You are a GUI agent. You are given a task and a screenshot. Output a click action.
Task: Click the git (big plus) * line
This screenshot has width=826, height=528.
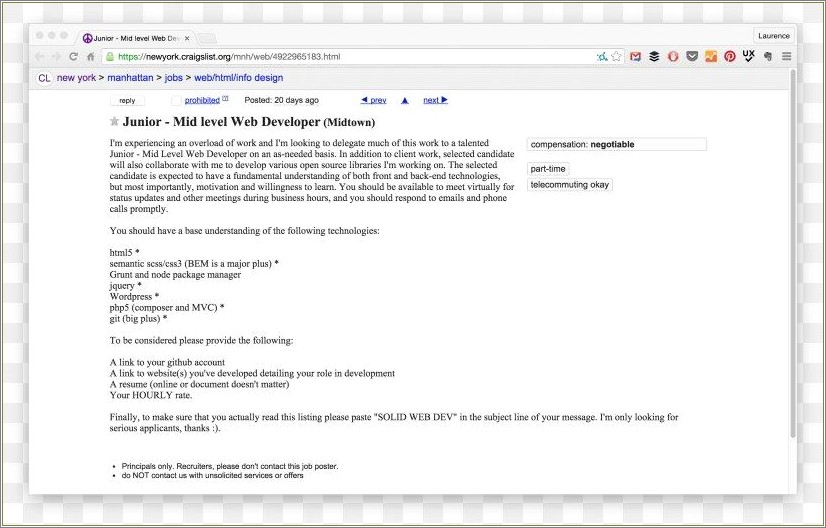pyautogui.click(x=138, y=318)
